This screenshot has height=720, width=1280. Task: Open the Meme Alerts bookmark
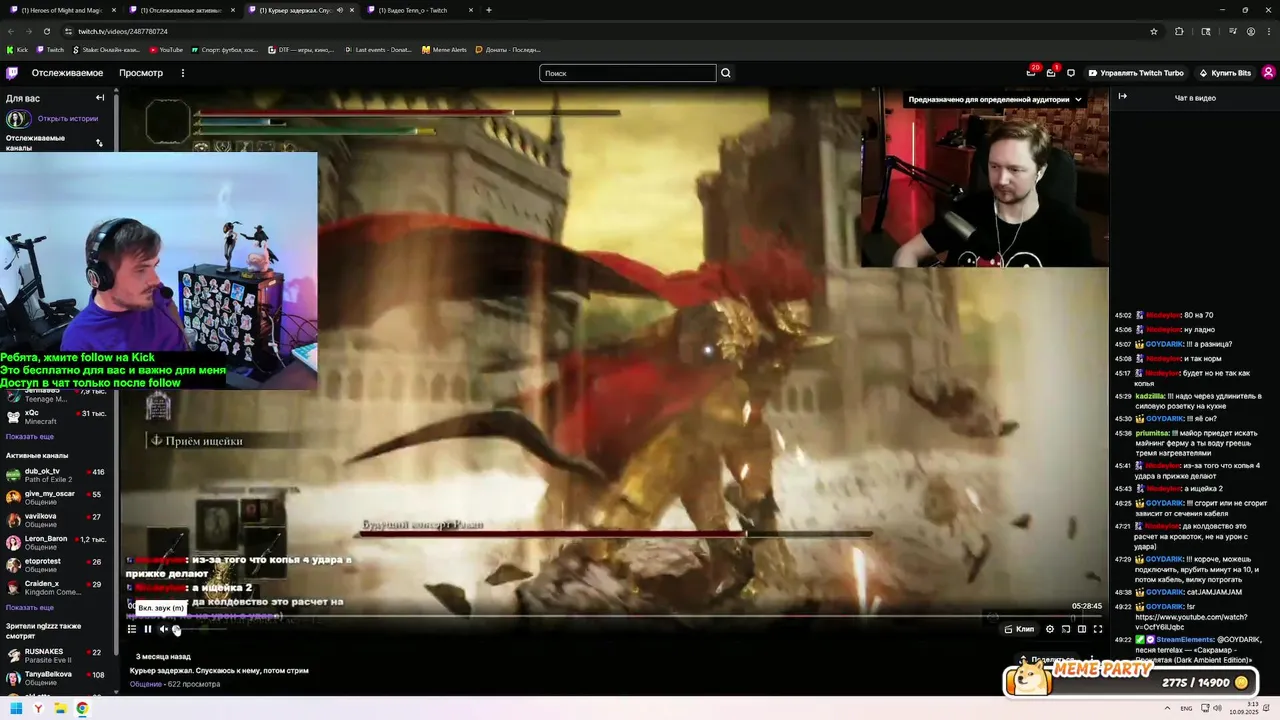[x=444, y=49]
